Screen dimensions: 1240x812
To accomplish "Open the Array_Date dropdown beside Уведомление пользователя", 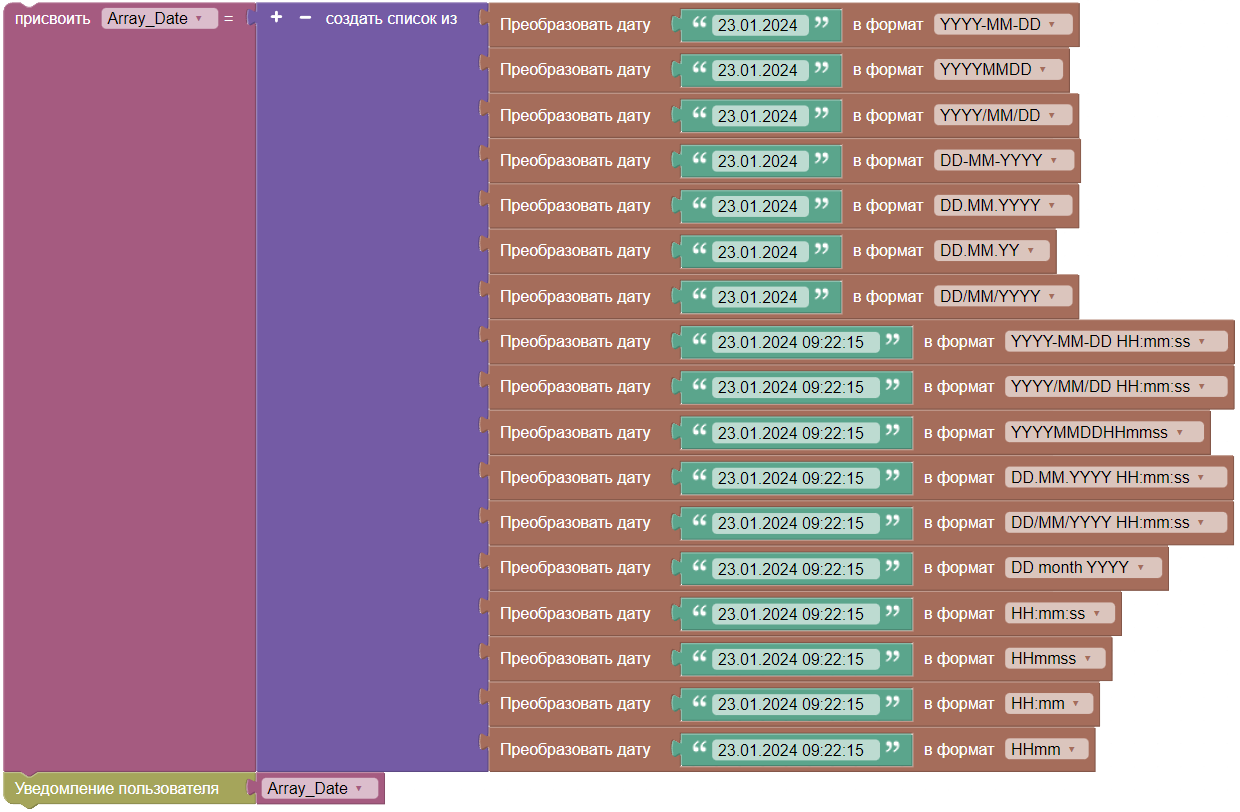I will (x=320, y=789).
